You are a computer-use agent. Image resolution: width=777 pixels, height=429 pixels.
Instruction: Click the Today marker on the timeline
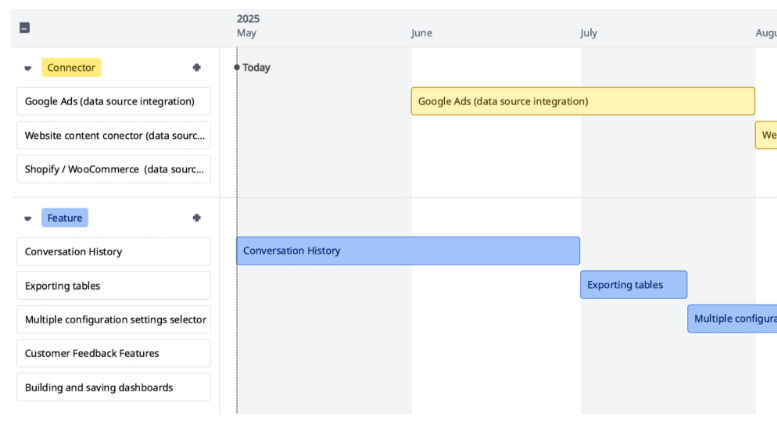pyautogui.click(x=255, y=68)
